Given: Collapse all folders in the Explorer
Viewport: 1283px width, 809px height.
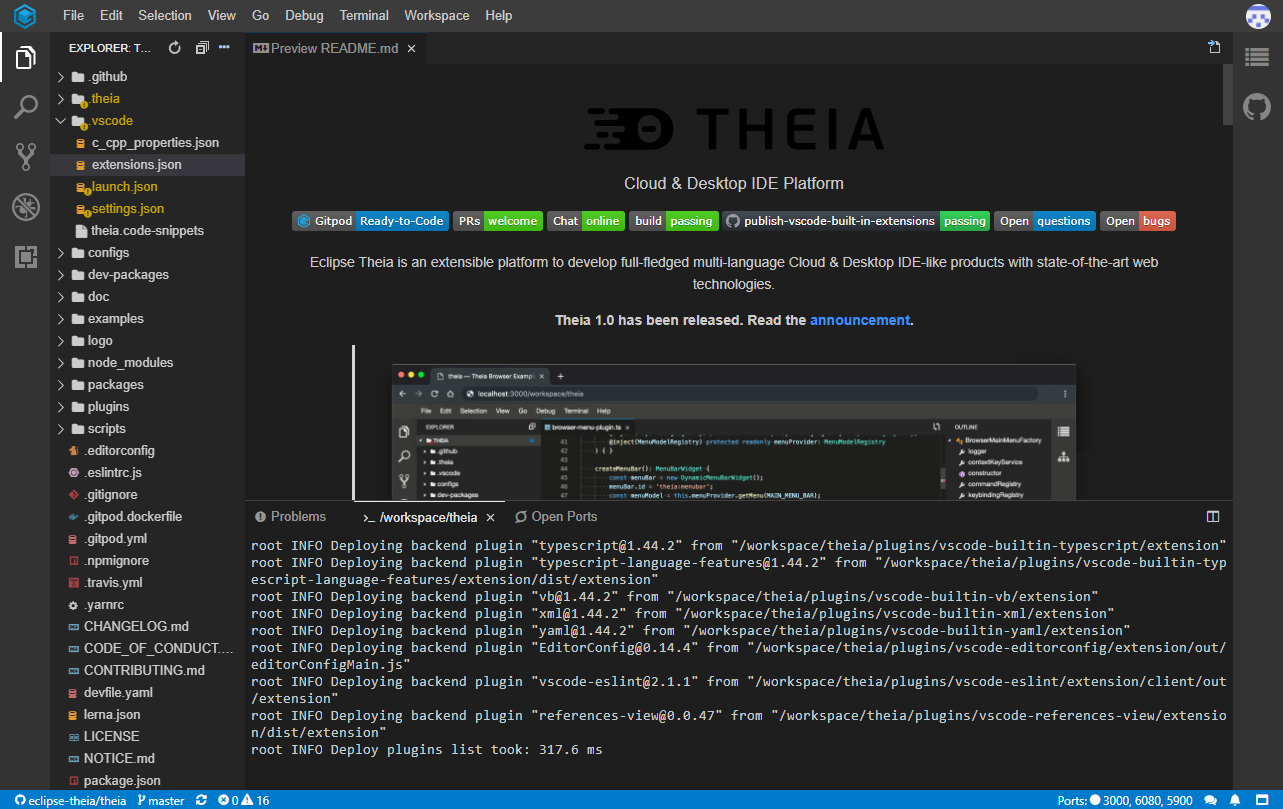Looking at the screenshot, I should (x=201, y=47).
